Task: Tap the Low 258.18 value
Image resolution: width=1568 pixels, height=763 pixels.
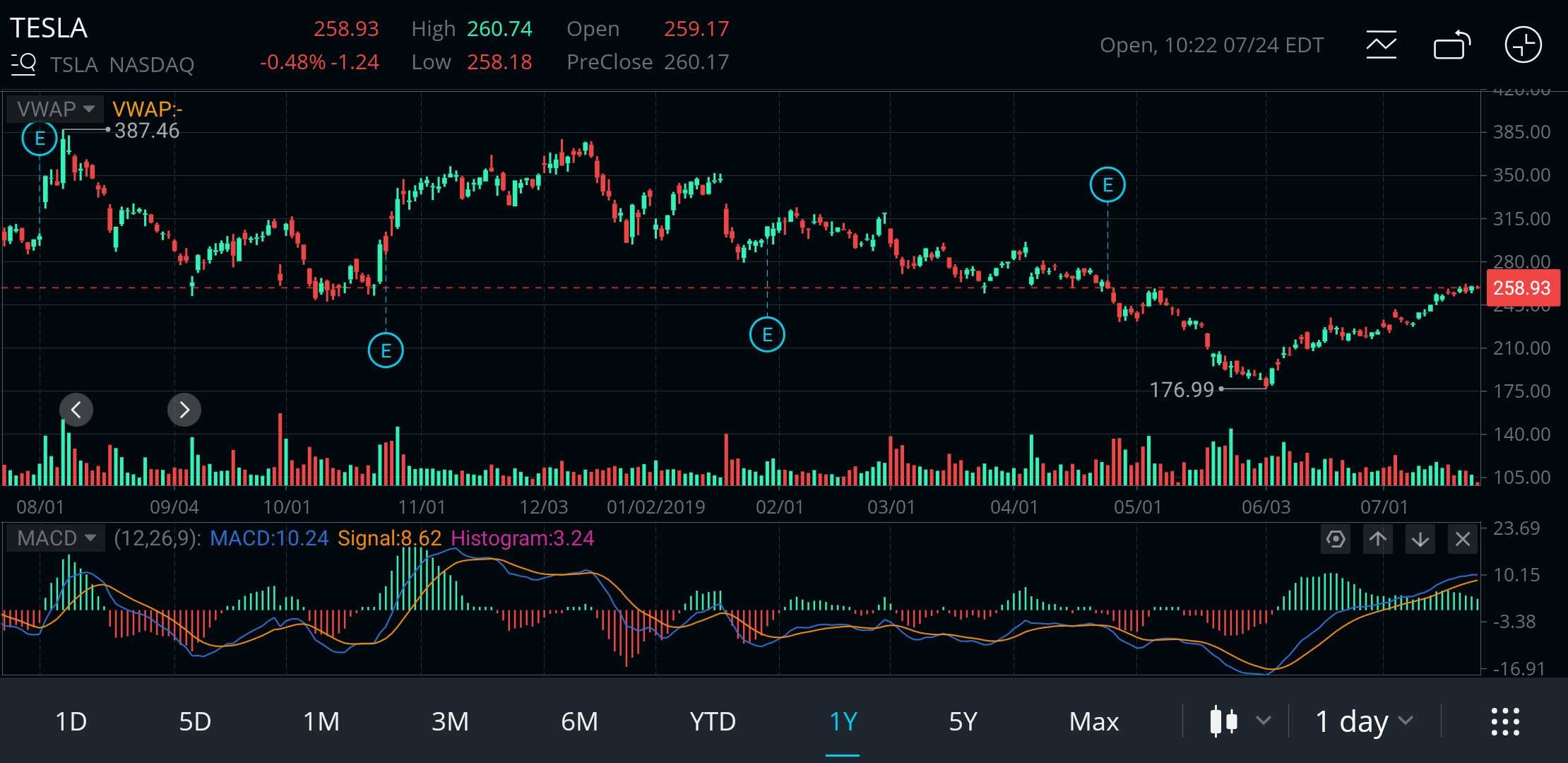Action: point(472,62)
